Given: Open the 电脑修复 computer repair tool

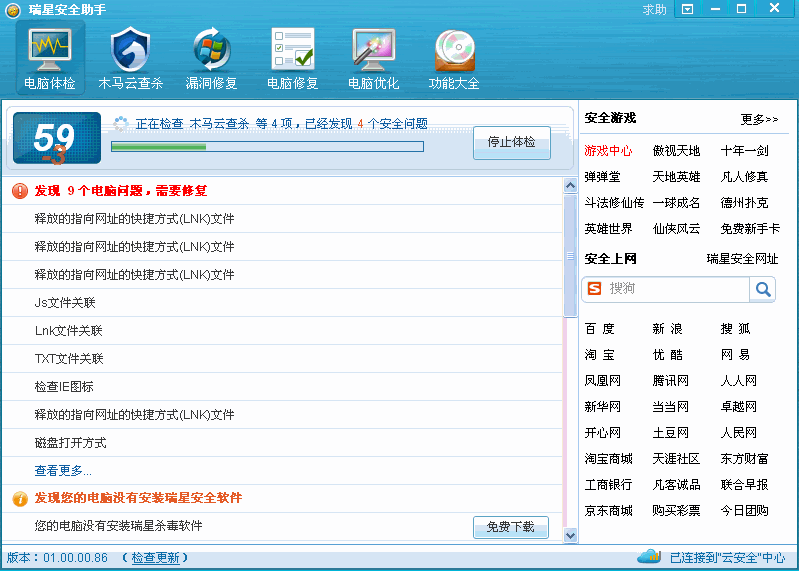Looking at the screenshot, I should (x=292, y=58).
